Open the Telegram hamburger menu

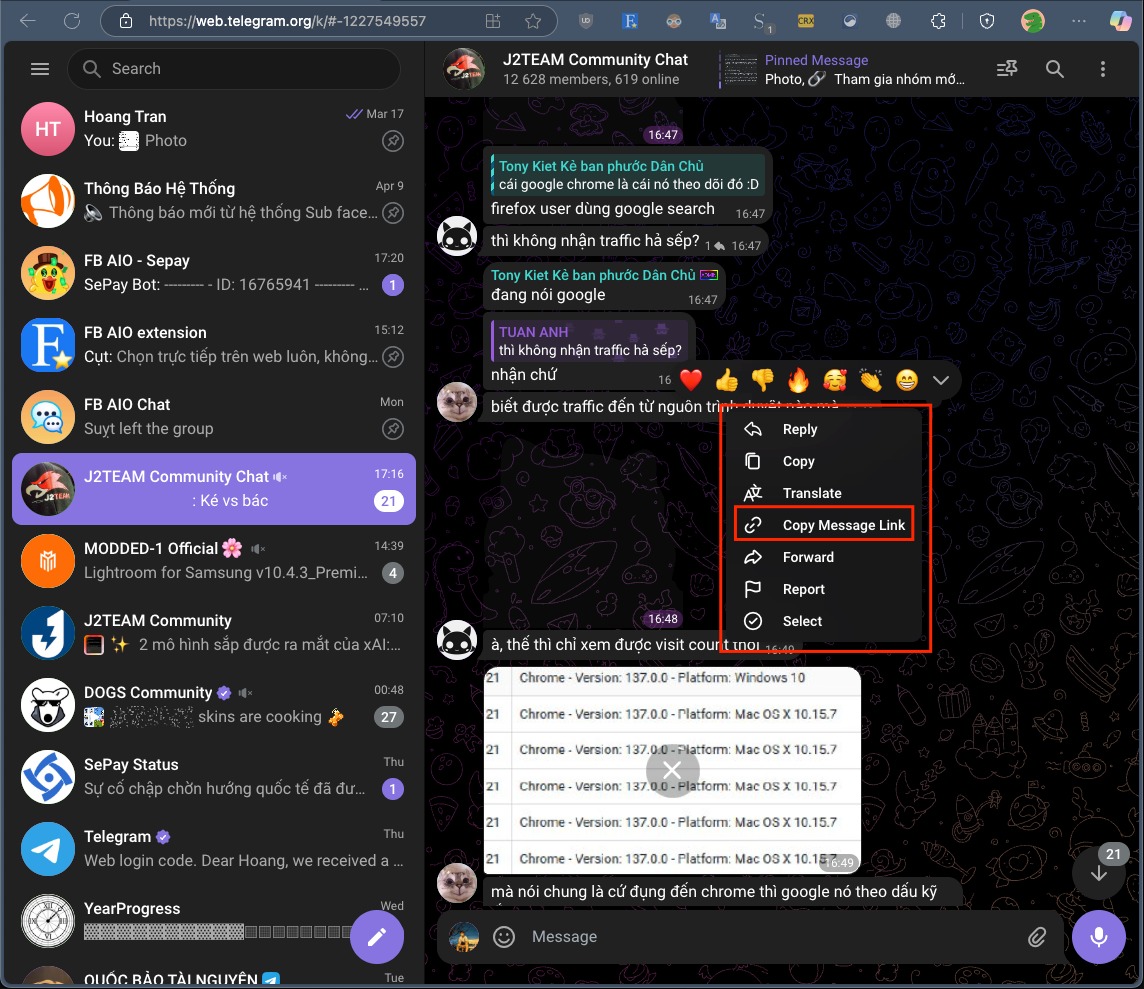click(x=40, y=69)
